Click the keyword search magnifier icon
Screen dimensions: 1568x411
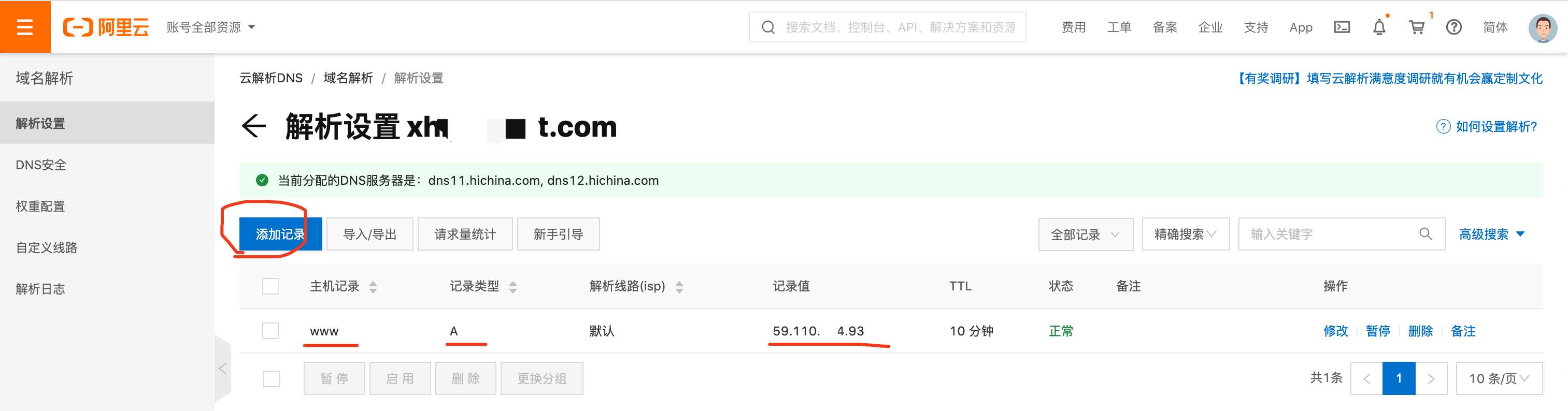(x=1426, y=234)
